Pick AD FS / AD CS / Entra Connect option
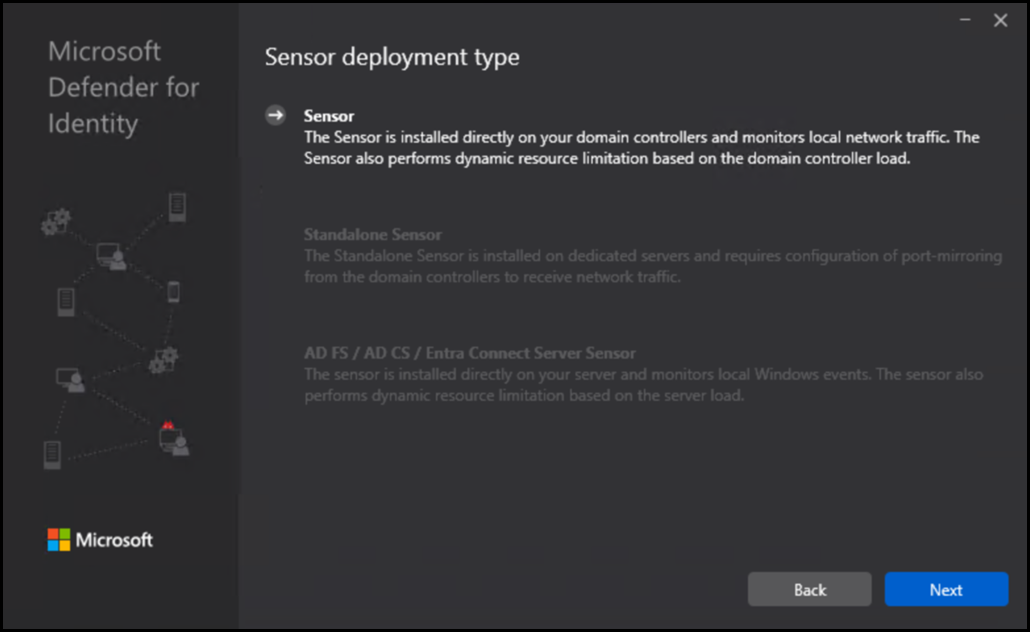The height and width of the screenshot is (632, 1030). click(x=469, y=353)
